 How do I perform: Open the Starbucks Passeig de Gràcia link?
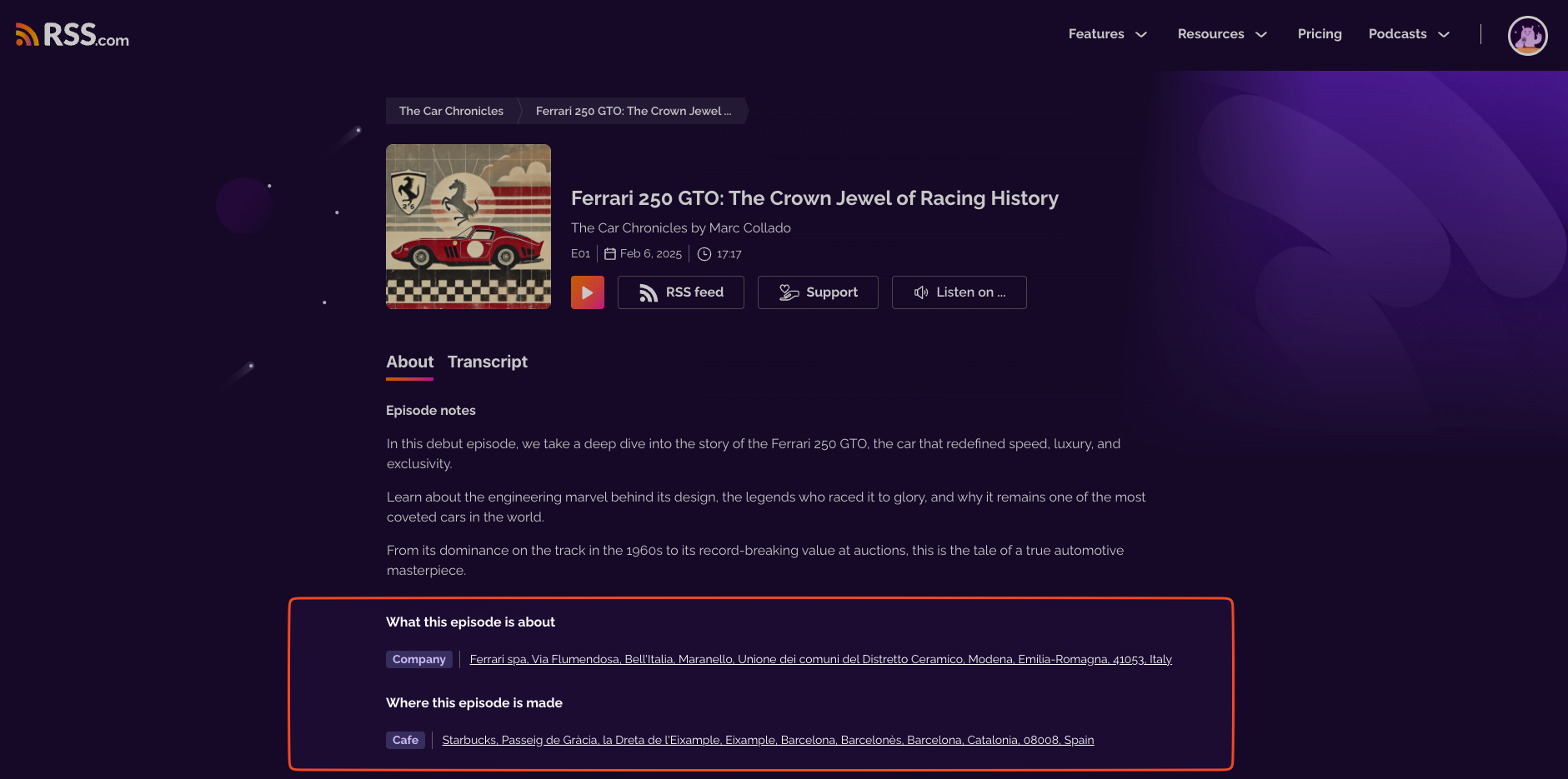768,741
